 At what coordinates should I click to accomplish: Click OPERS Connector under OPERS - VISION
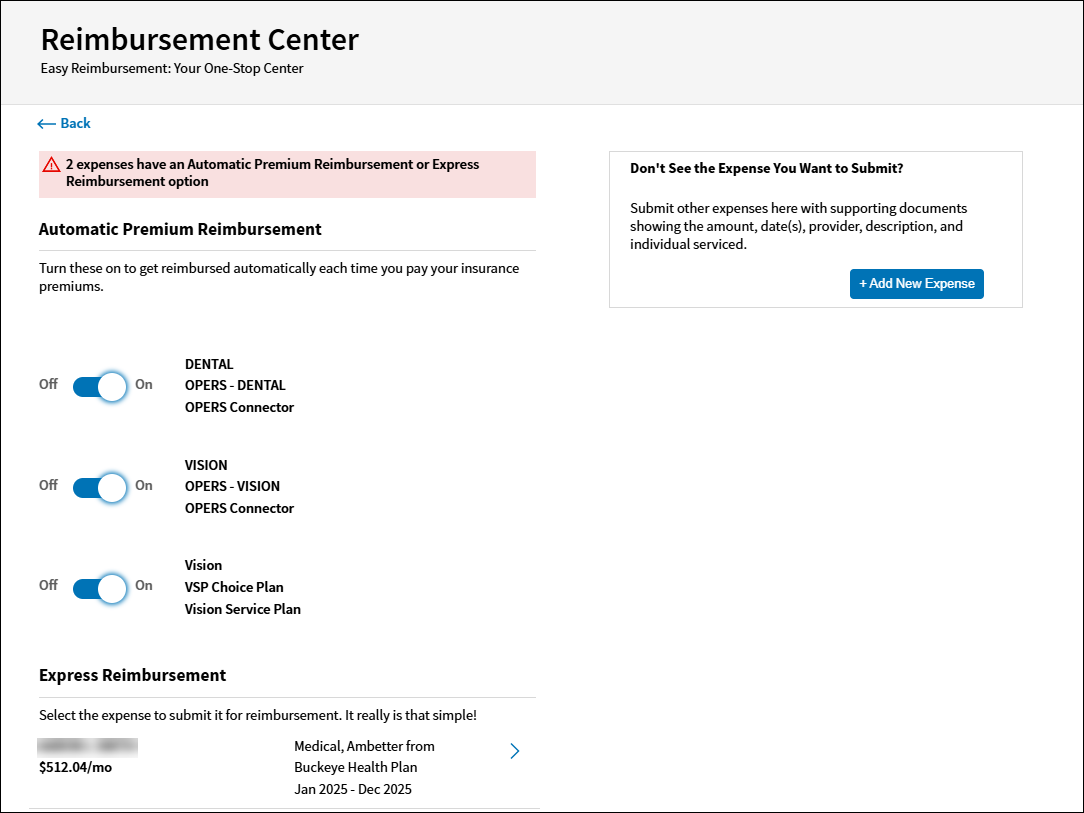pos(239,508)
